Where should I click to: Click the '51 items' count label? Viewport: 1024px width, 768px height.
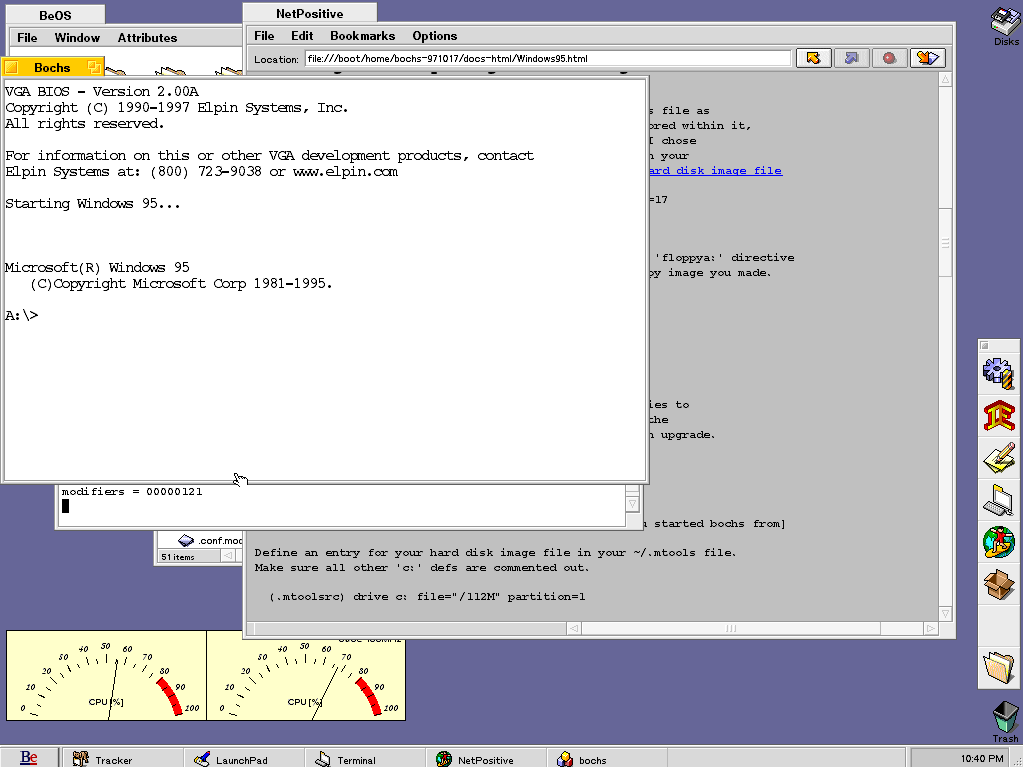(178, 557)
